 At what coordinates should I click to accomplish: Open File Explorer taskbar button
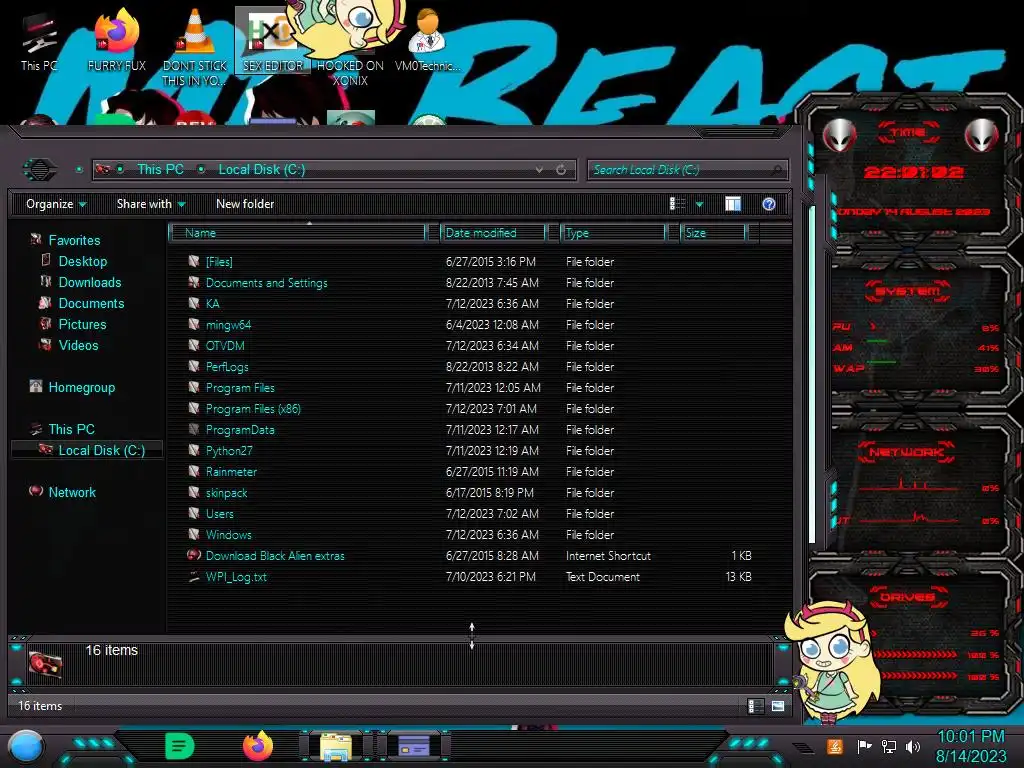336,746
